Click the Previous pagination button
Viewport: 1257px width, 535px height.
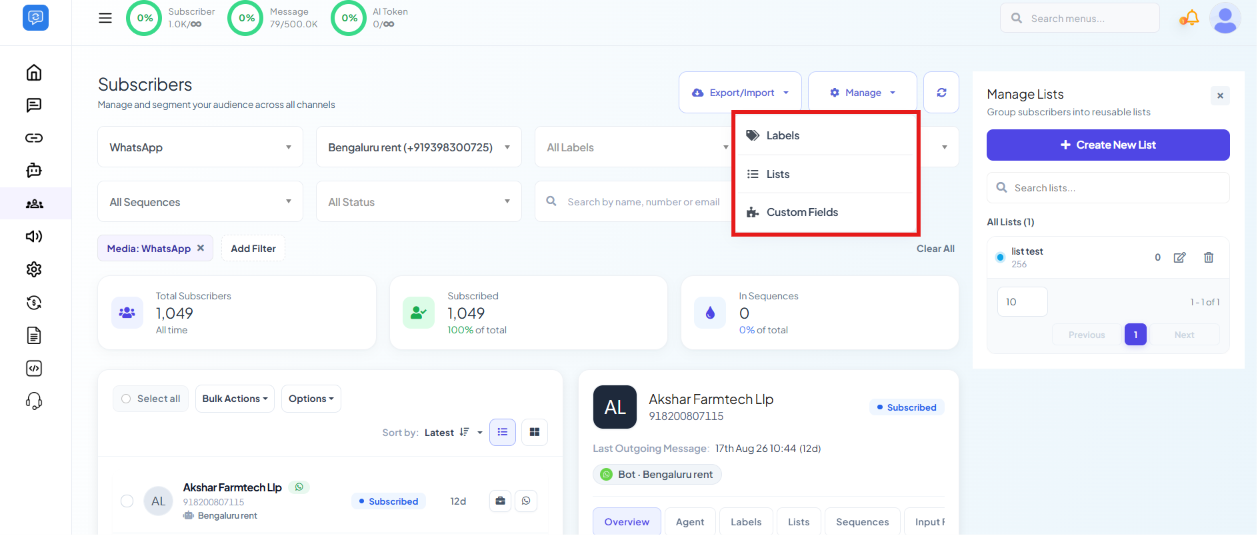(1087, 334)
